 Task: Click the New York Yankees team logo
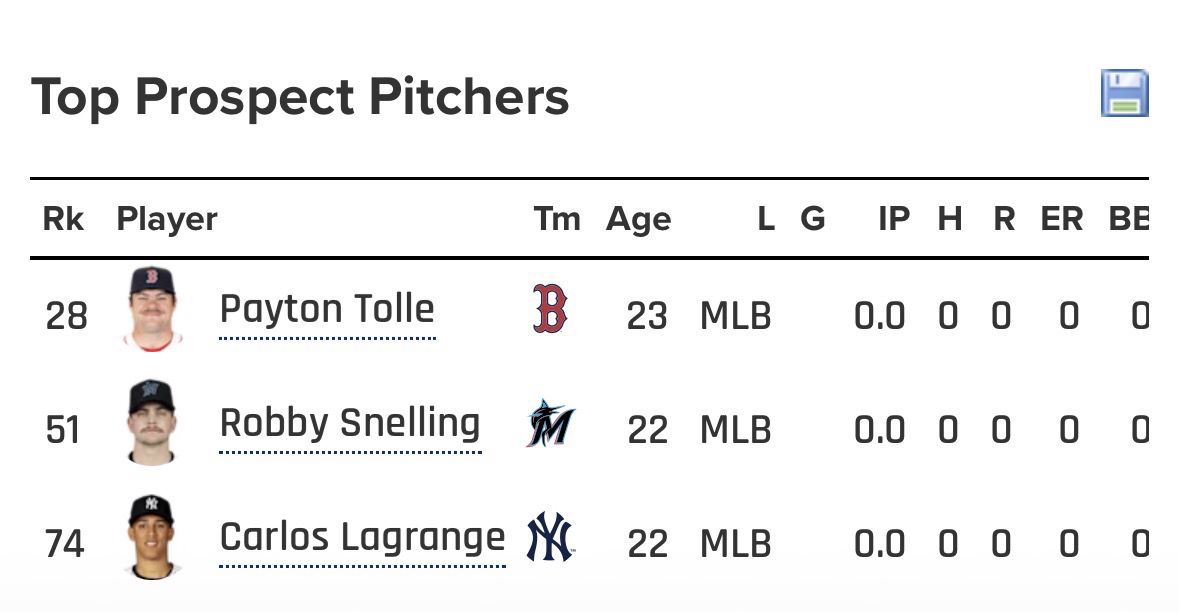point(549,537)
